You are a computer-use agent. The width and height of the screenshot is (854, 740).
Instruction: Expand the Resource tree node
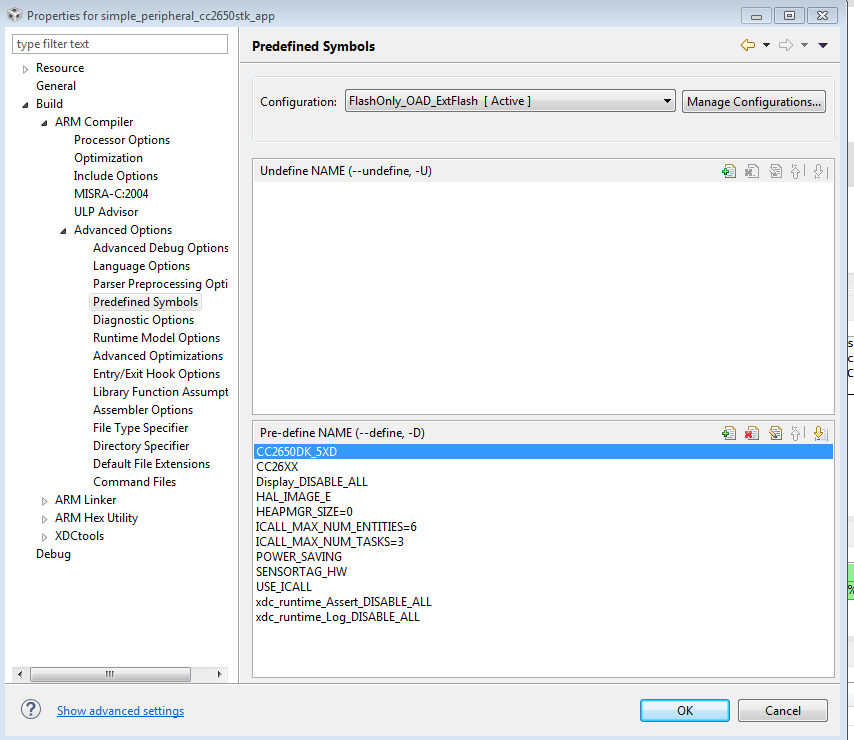pyautogui.click(x=25, y=69)
